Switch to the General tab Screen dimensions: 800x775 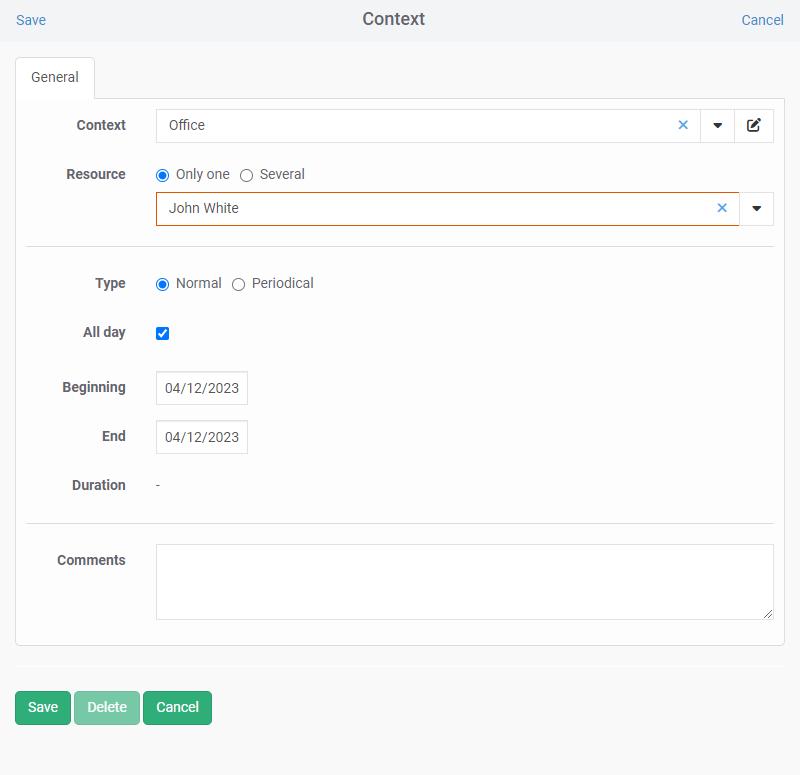tap(55, 77)
